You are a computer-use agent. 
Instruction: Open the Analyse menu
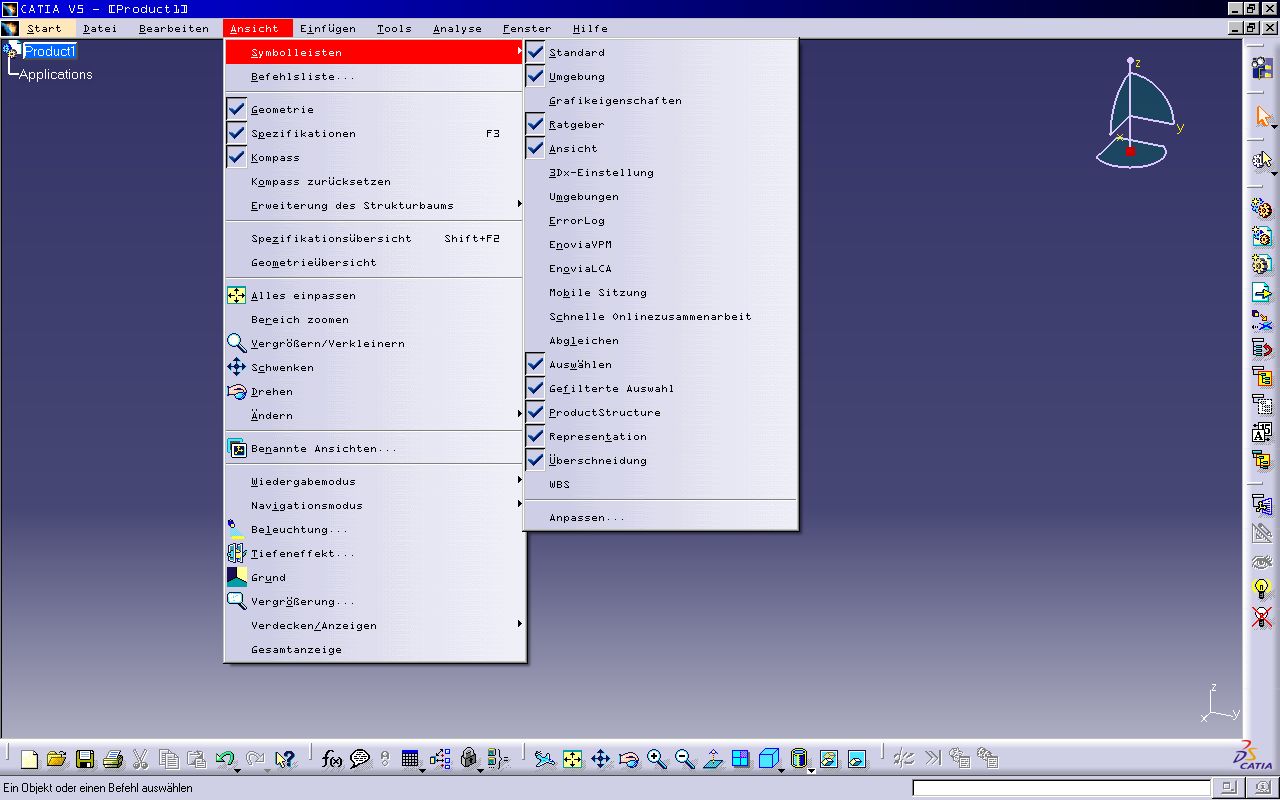pos(458,28)
